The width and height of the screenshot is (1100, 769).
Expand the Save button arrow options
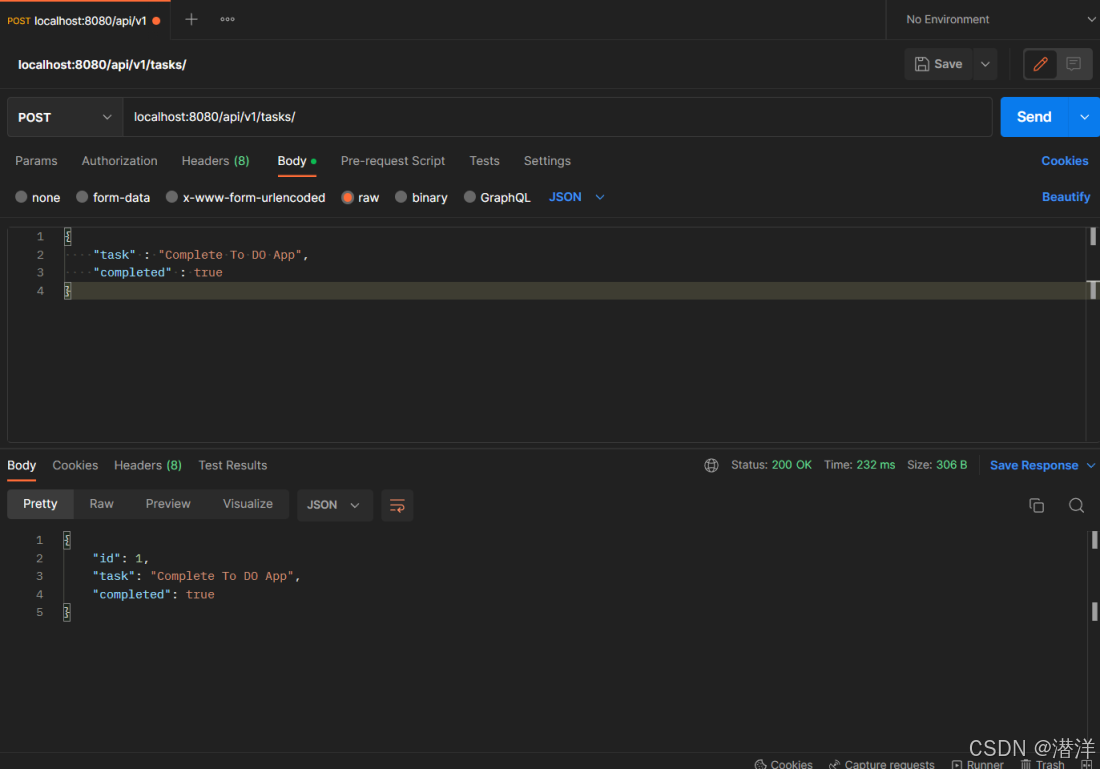985,64
